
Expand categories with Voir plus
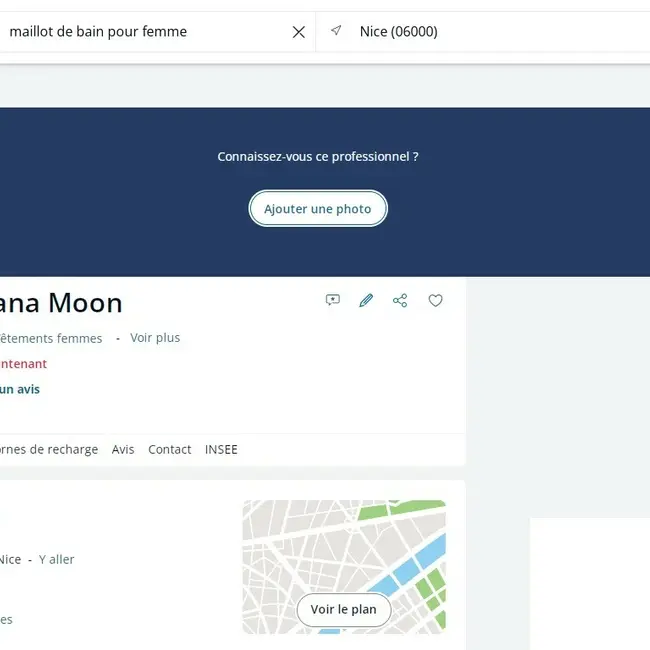(x=155, y=338)
